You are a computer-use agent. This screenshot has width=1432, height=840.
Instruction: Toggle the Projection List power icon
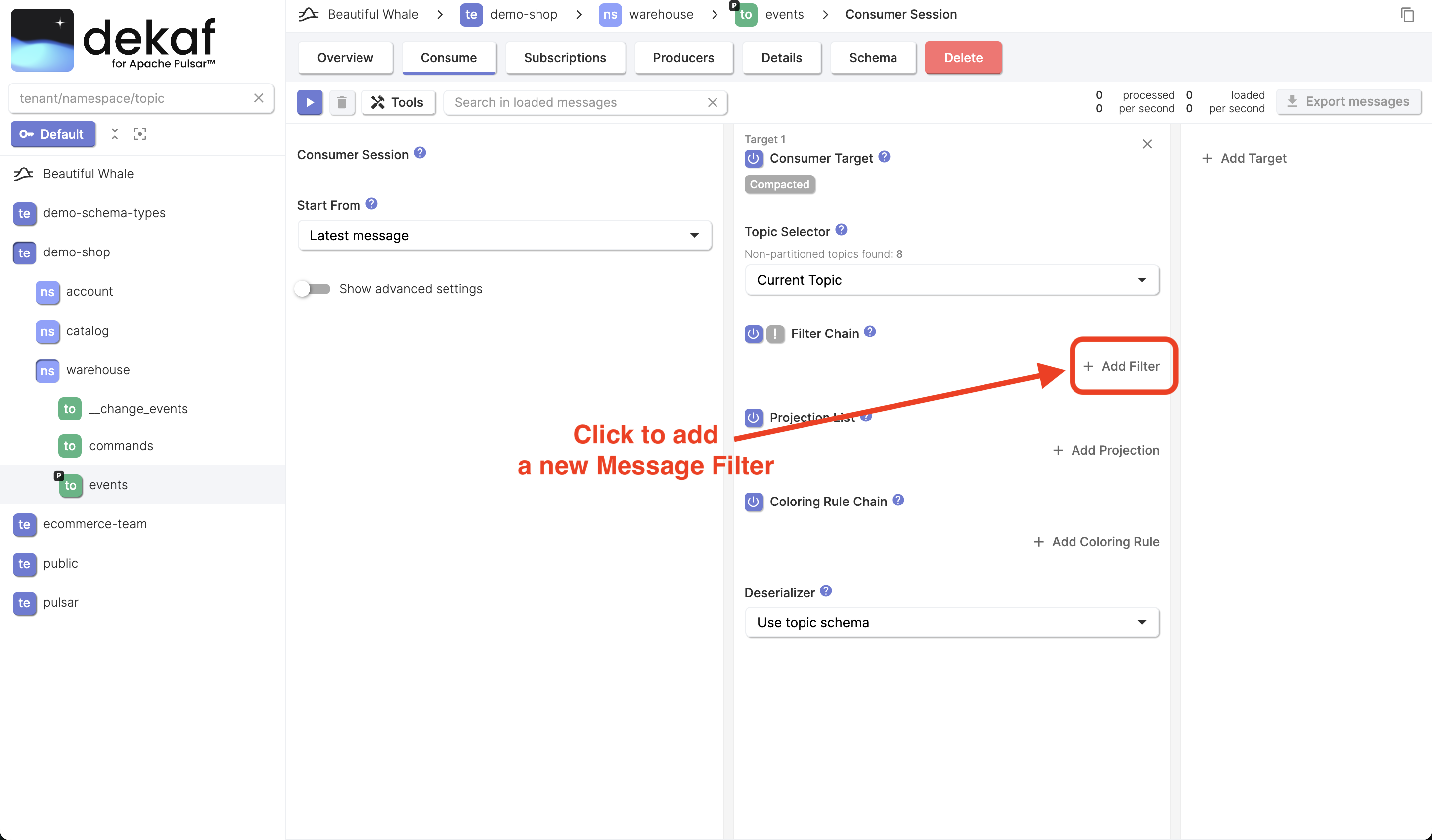[755, 417]
